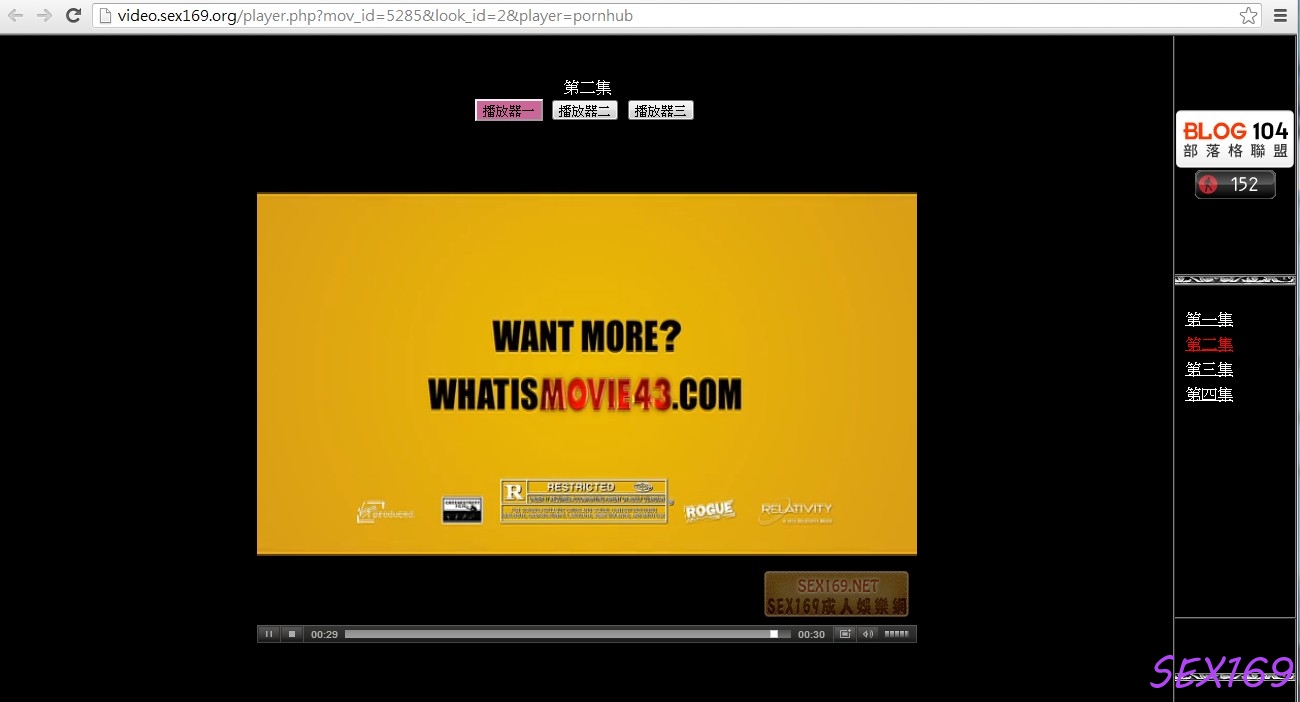Click the page icon left of the URL
The image size is (1300, 702).
point(104,16)
